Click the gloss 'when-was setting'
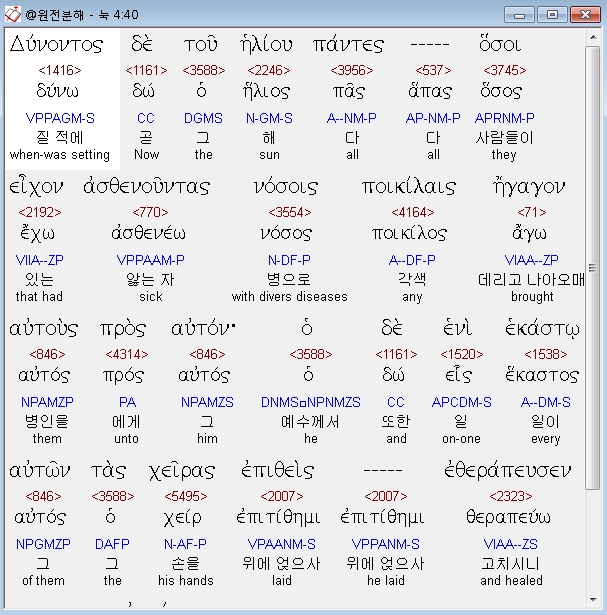This screenshot has width=607, height=615. [x=60, y=155]
